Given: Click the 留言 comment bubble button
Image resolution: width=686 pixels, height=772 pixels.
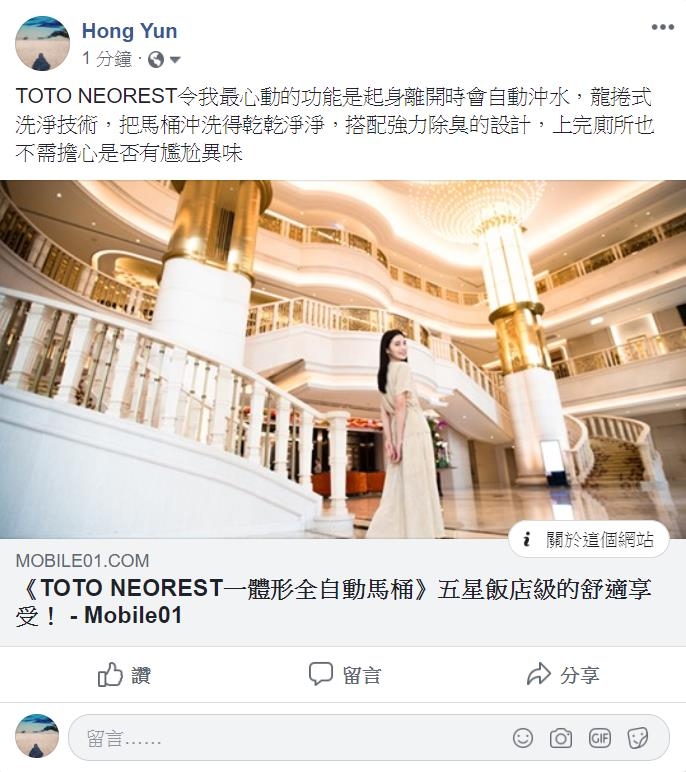Looking at the screenshot, I should pos(345,675).
